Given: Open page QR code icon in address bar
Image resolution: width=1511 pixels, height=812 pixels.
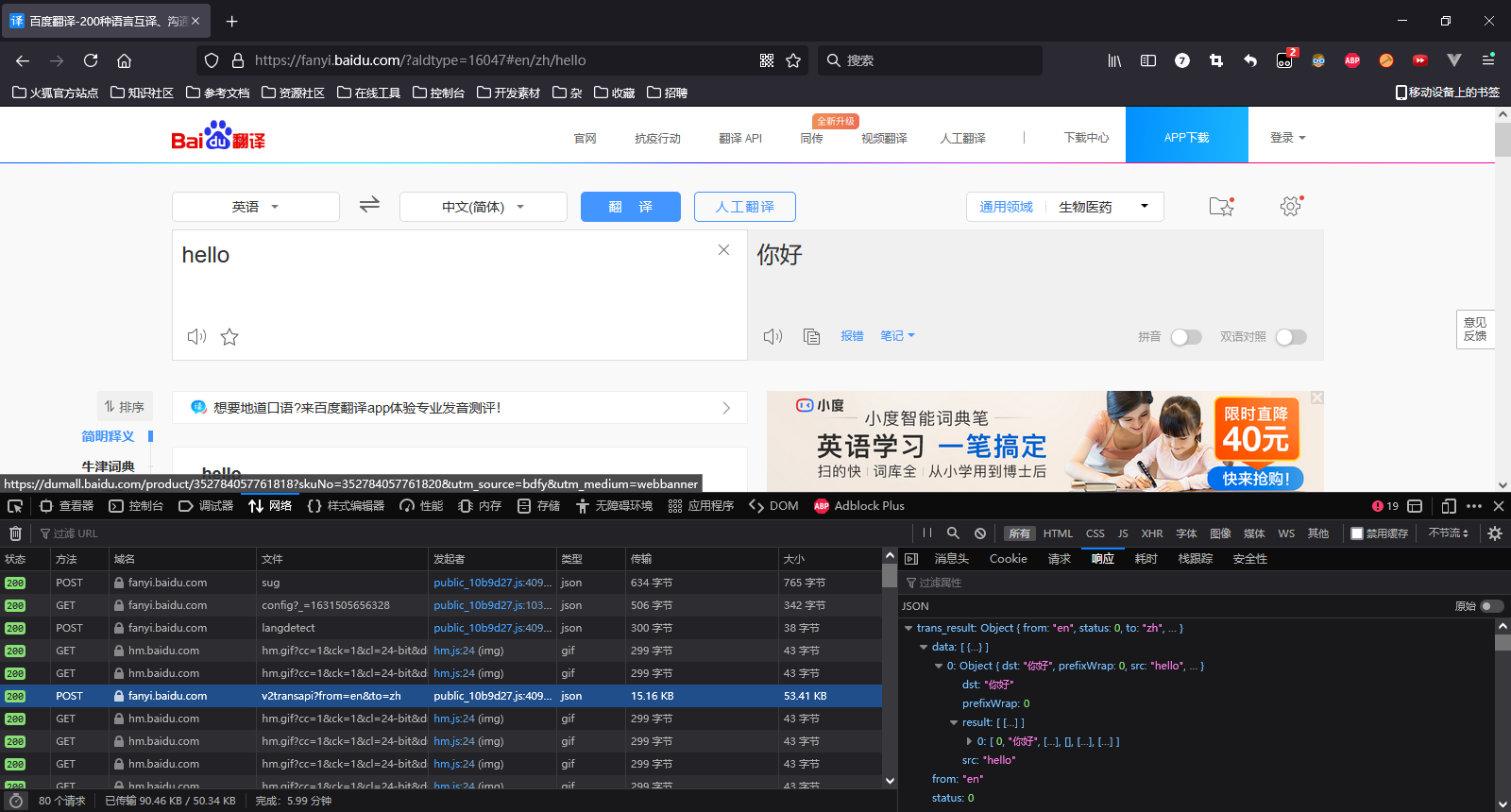Looking at the screenshot, I should pyautogui.click(x=767, y=60).
